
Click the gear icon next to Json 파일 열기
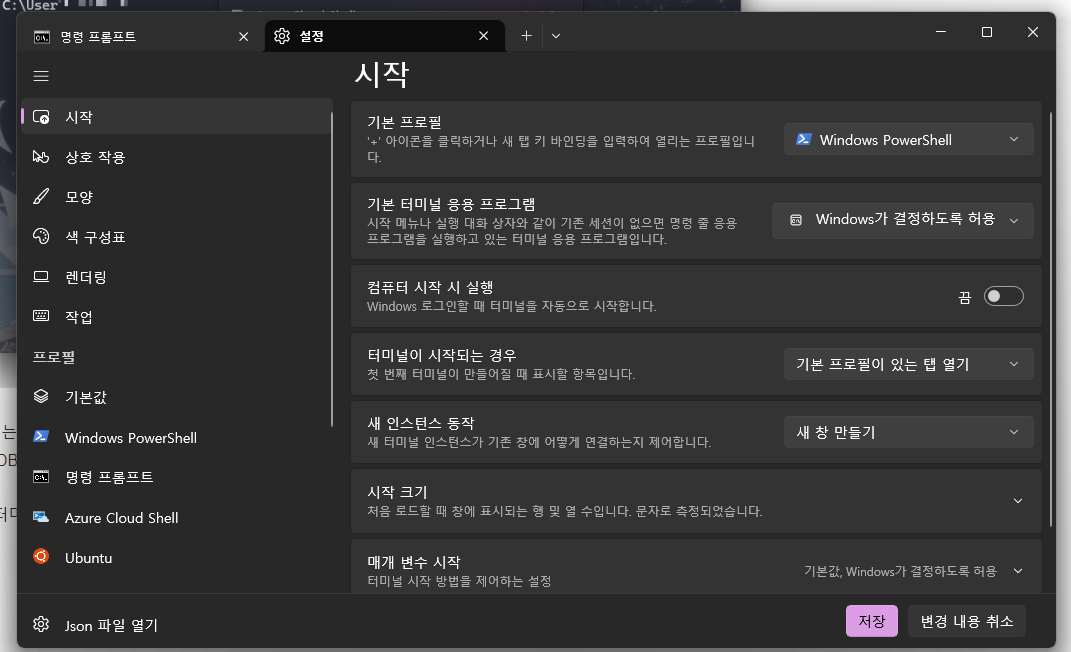[x=41, y=624]
